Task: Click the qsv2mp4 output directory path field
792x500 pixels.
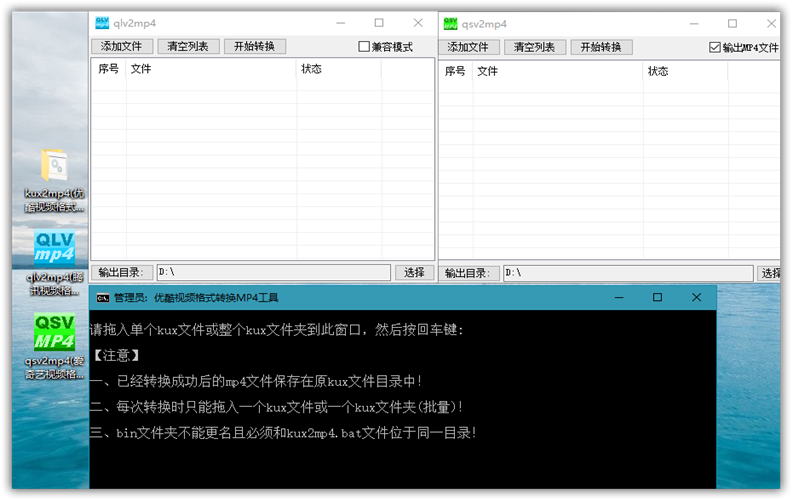Action: point(627,273)
